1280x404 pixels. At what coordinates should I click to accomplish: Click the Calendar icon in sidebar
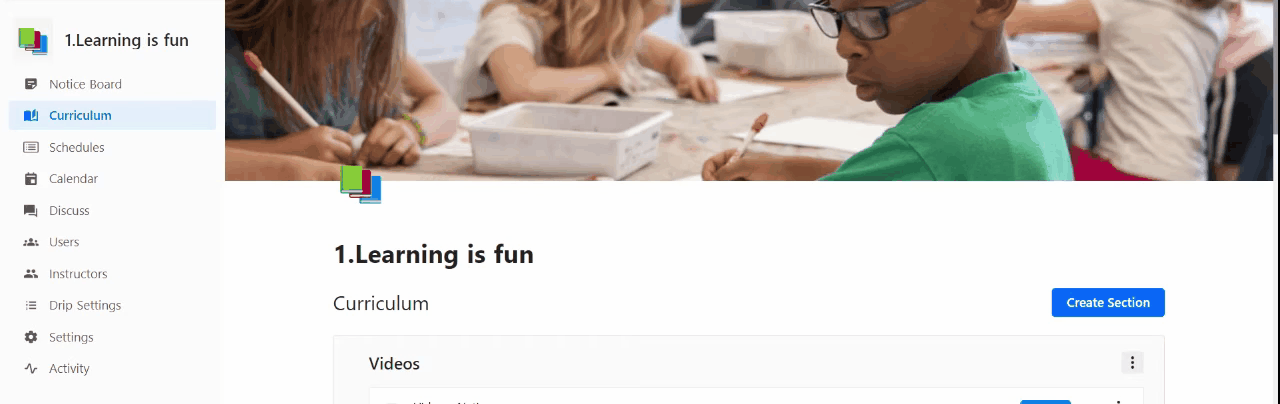[31, 179]
